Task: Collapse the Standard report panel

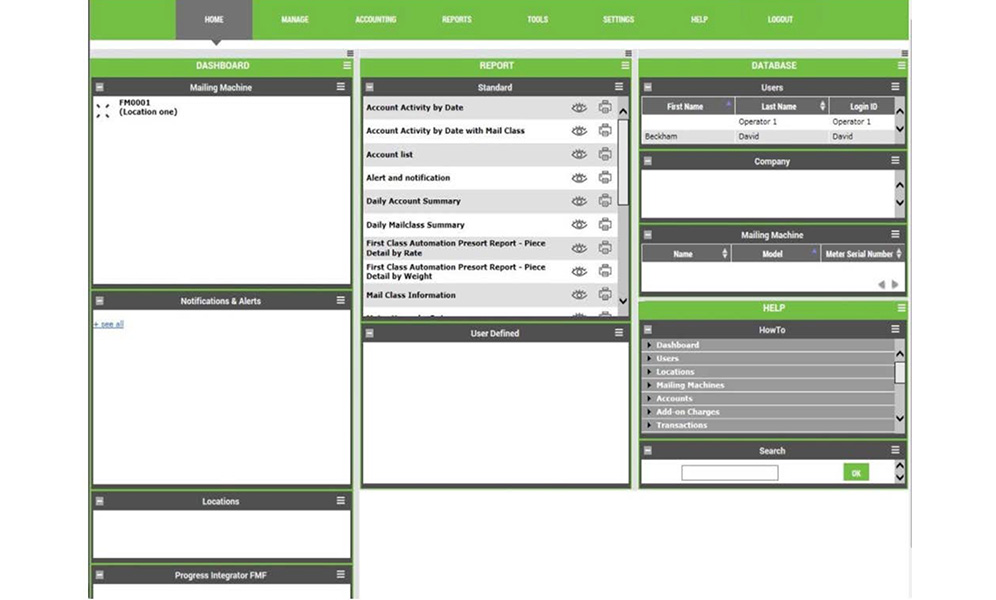Action: coord(369,88)
